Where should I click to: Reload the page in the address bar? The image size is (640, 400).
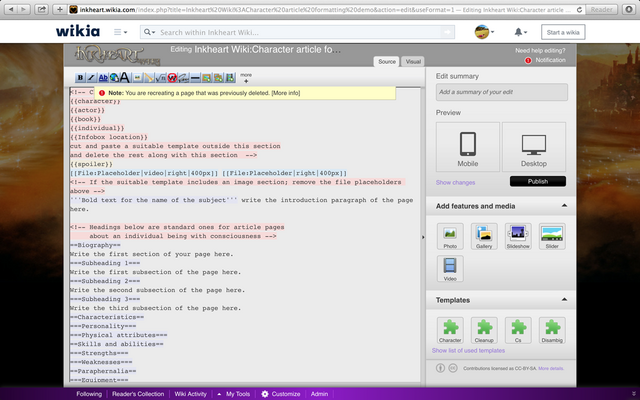click(579, 10)
